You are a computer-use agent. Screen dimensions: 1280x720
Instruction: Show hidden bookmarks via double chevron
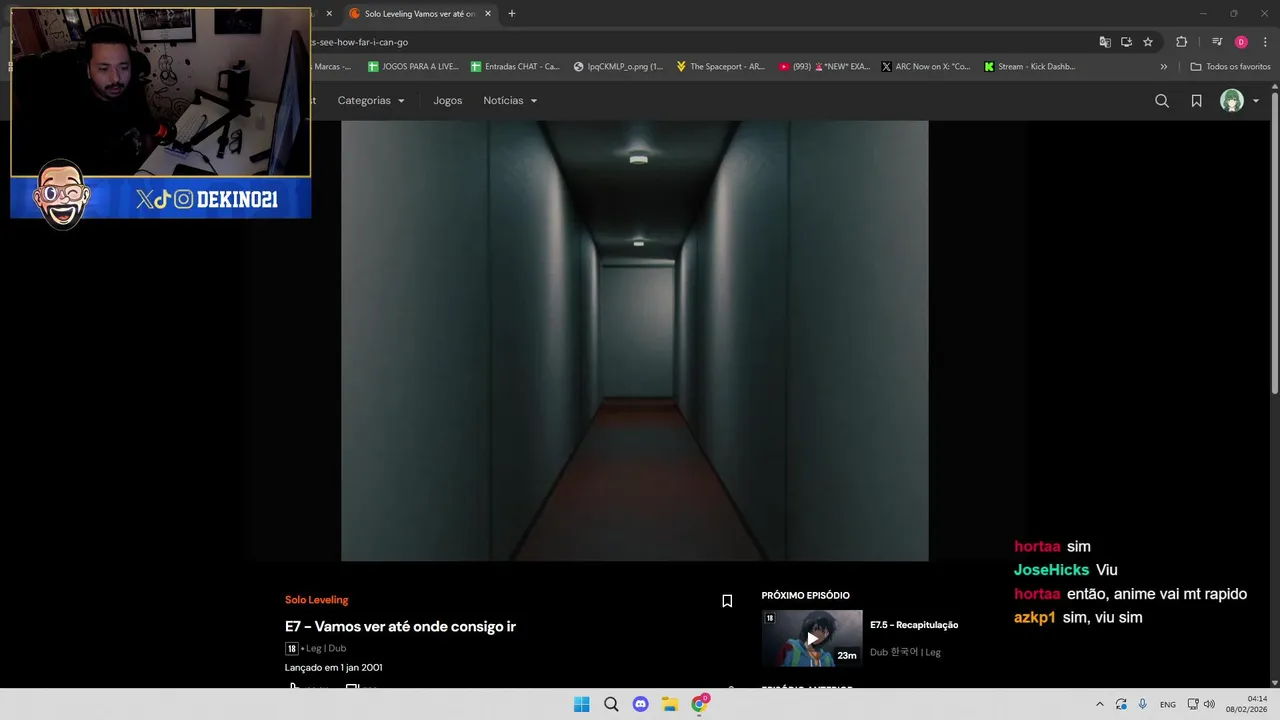[1163, 67]
